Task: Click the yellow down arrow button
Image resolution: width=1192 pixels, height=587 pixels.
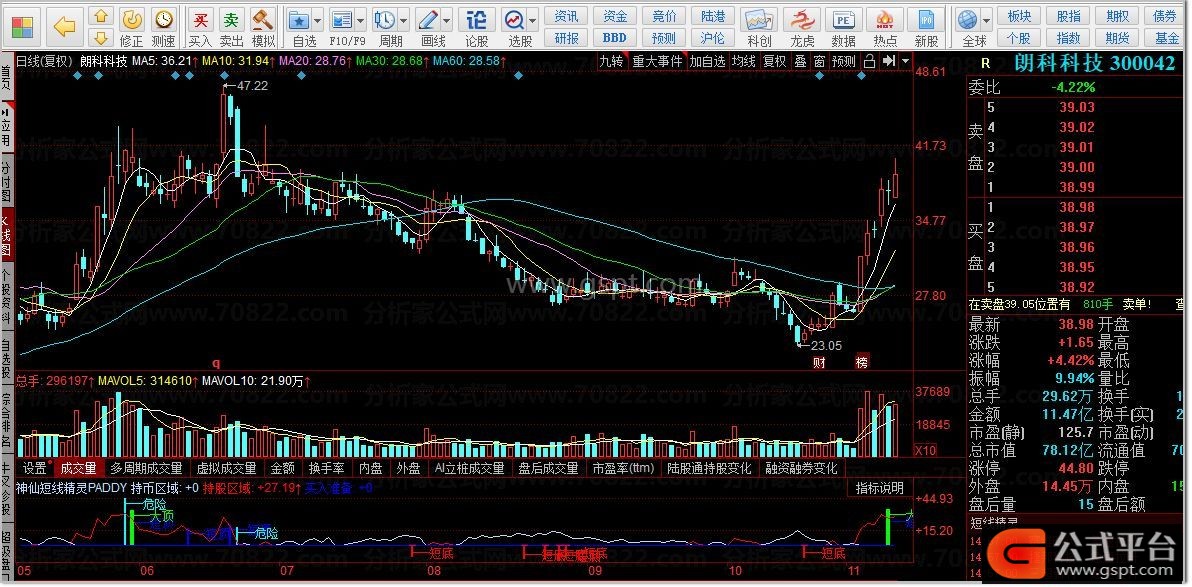Action: pos(101,36)
